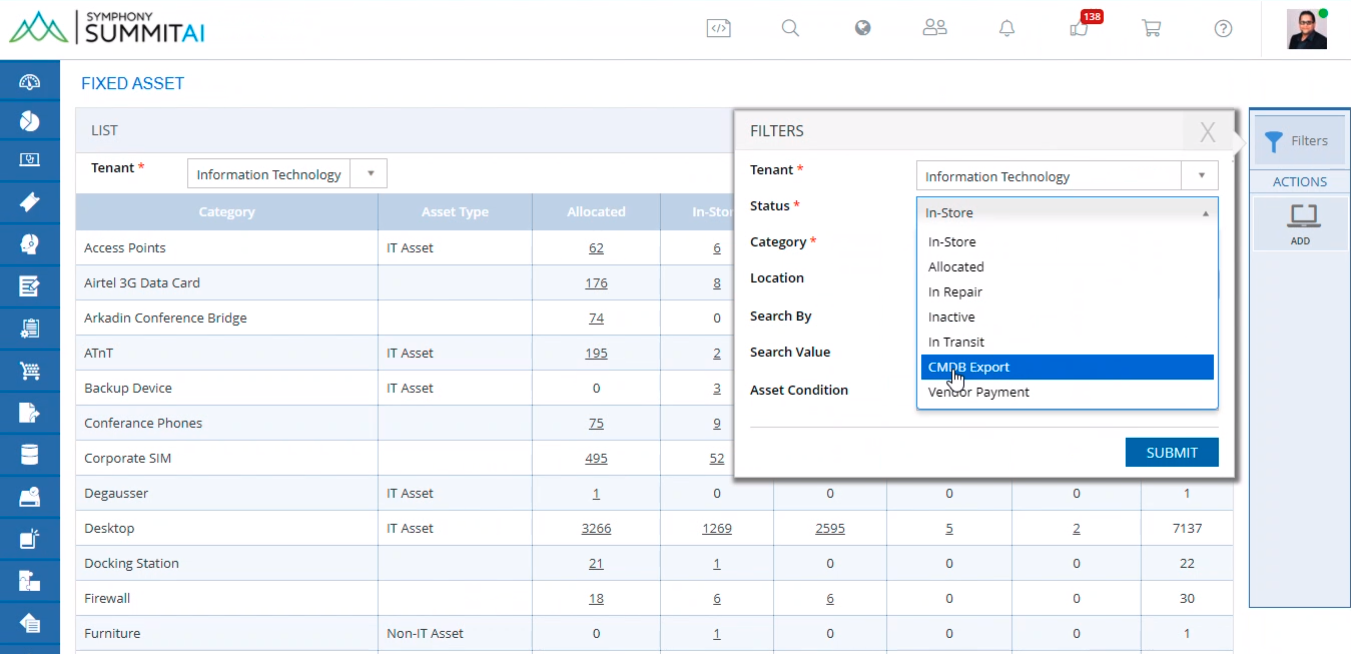
Task: Open the In-Store count 6 for Access Points
Action: [x=717, y=248]
